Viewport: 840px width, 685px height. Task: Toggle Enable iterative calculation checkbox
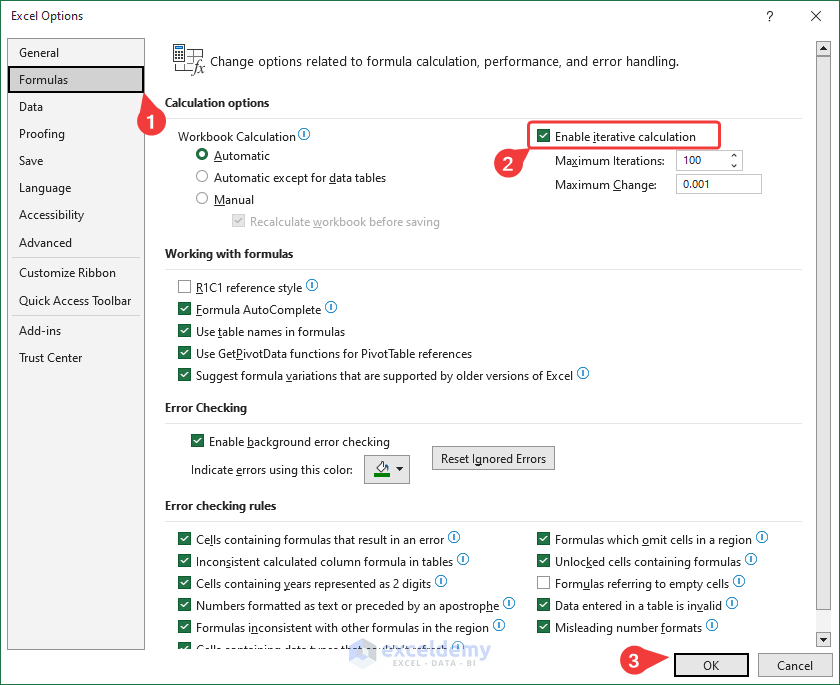click(x=543, y=136)
